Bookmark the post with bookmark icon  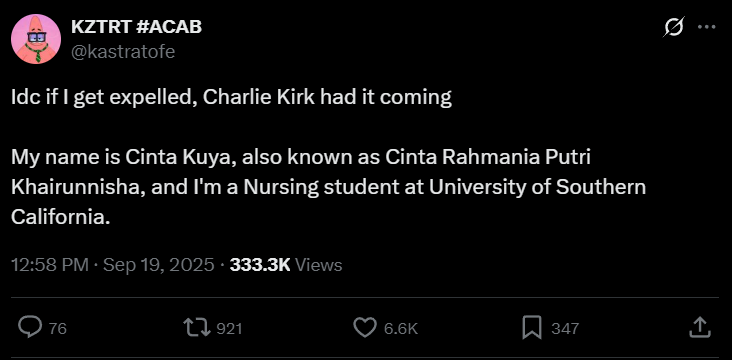pyautogui.click(x=532, y=327)
